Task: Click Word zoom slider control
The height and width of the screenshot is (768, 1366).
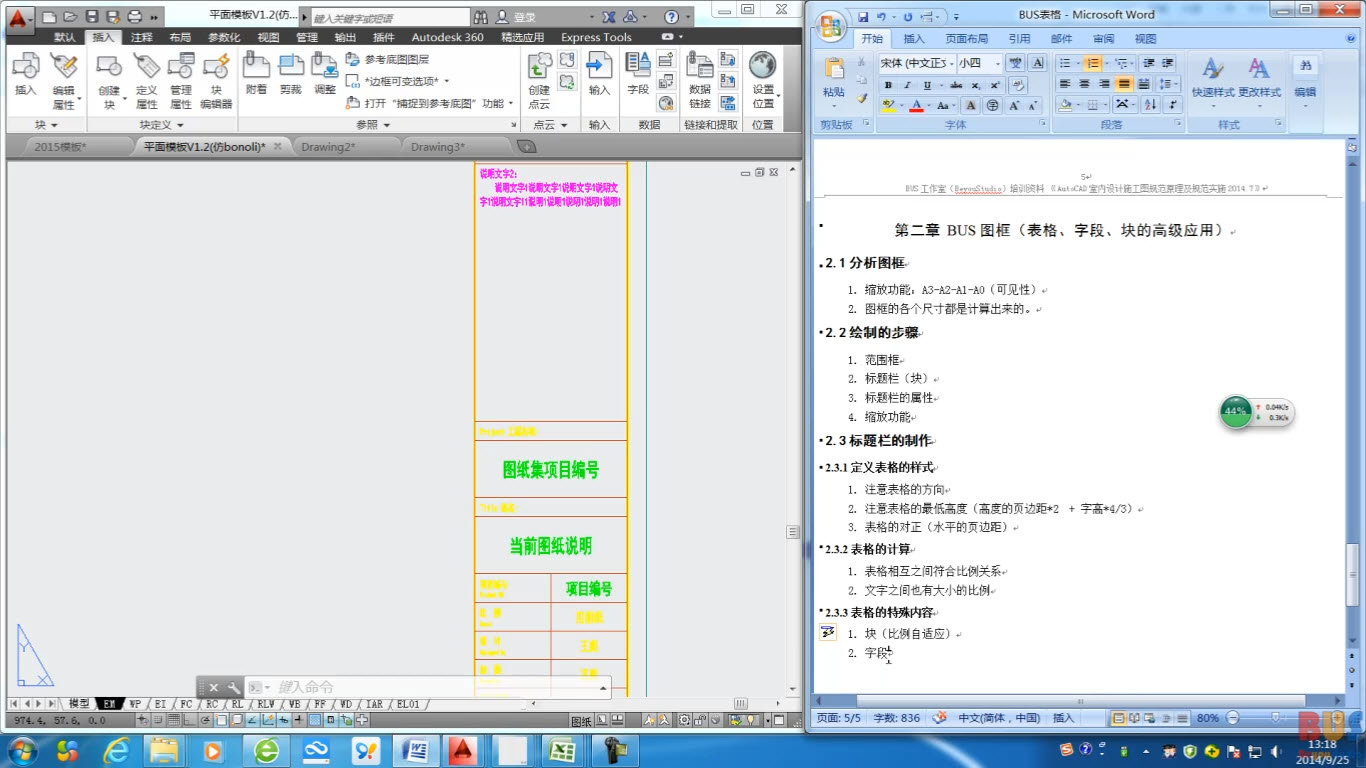Action: (x=1277, y=718)
